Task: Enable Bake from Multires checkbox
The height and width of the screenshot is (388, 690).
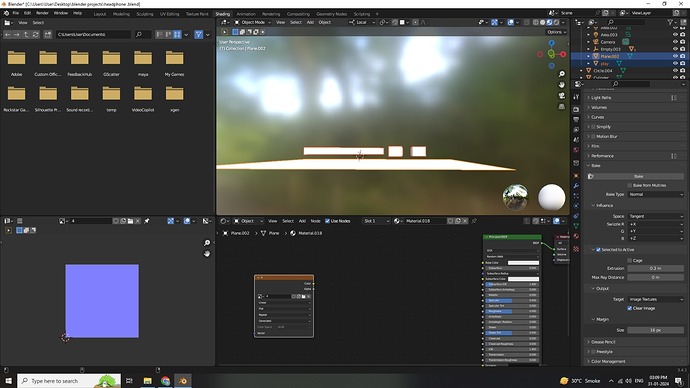Action: click(629, 185)
